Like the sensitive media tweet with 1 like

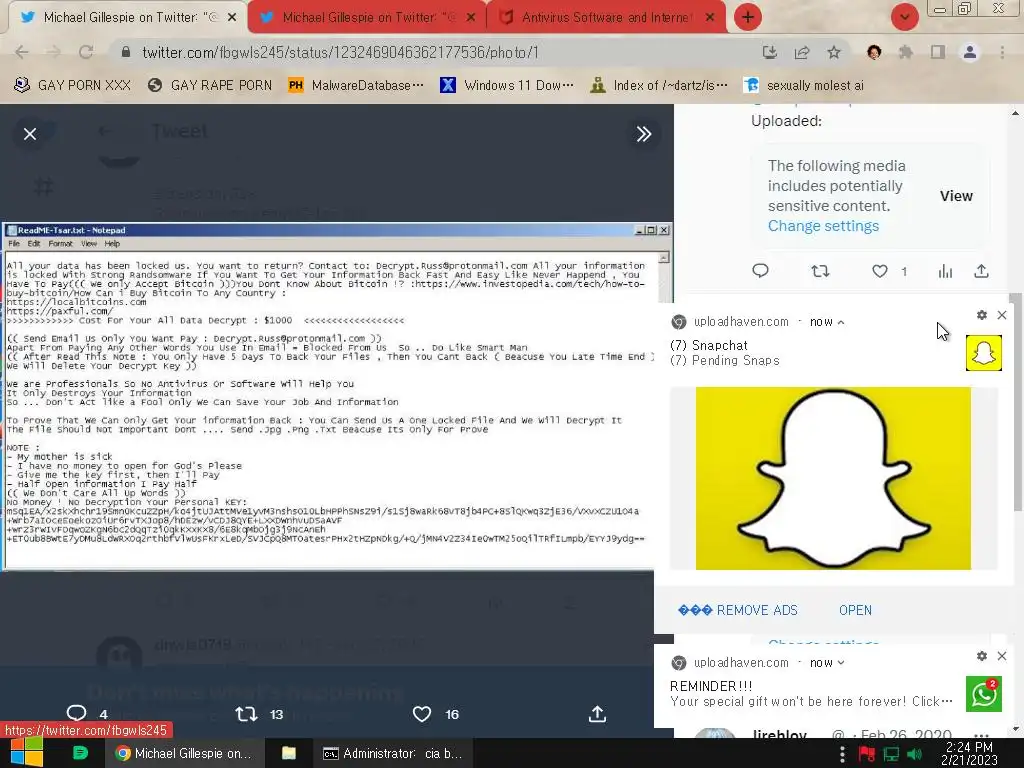click(x=880, y=270)
